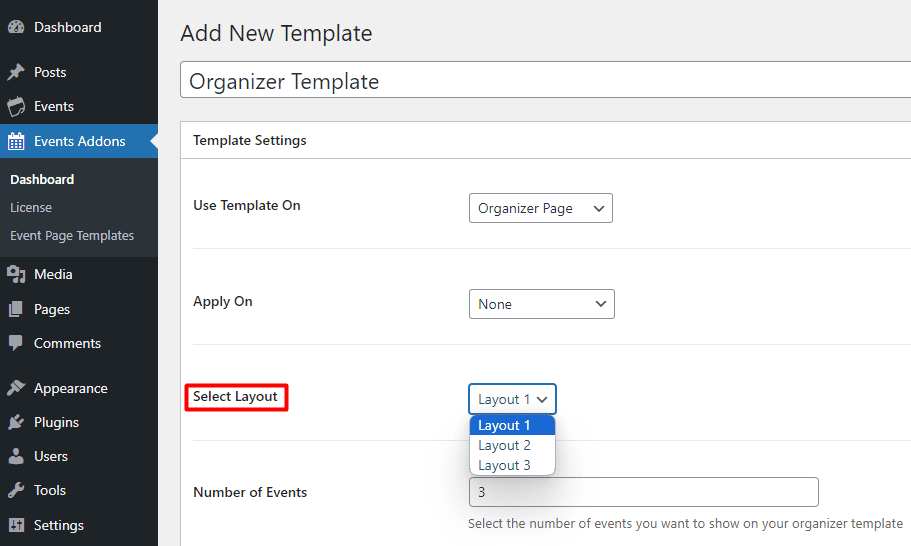Choose Layout 3 from the list
The image size is (911, 546).
[505, 465]
